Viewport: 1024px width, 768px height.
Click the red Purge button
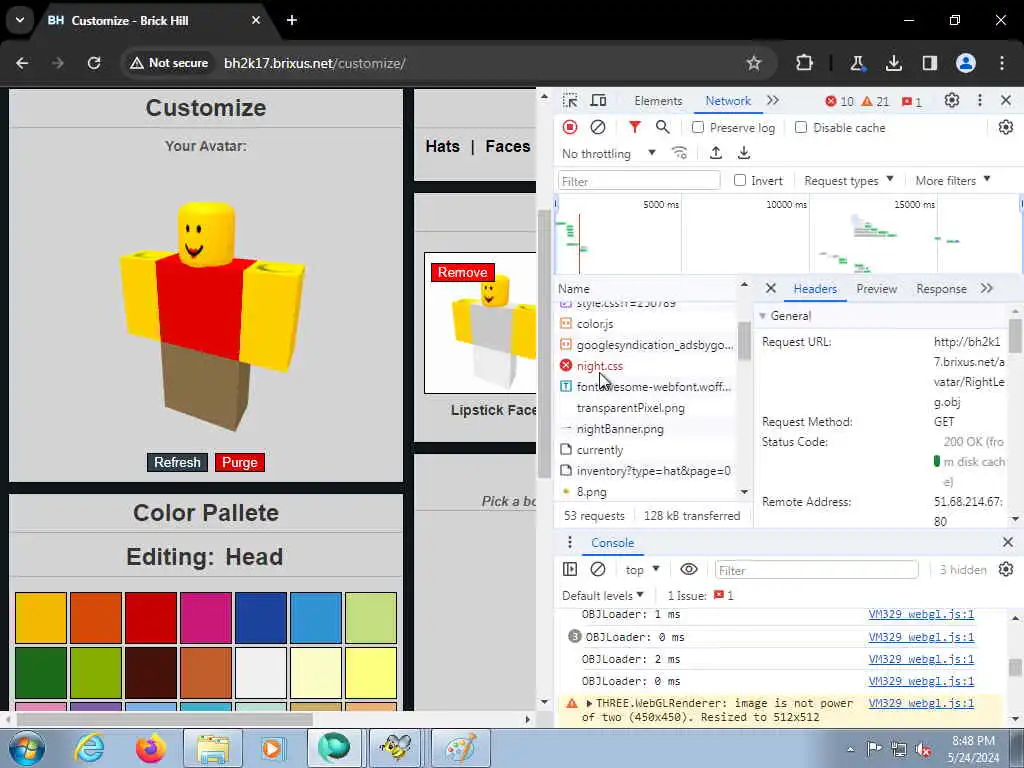pyautogui.click(x=240, y=462)
